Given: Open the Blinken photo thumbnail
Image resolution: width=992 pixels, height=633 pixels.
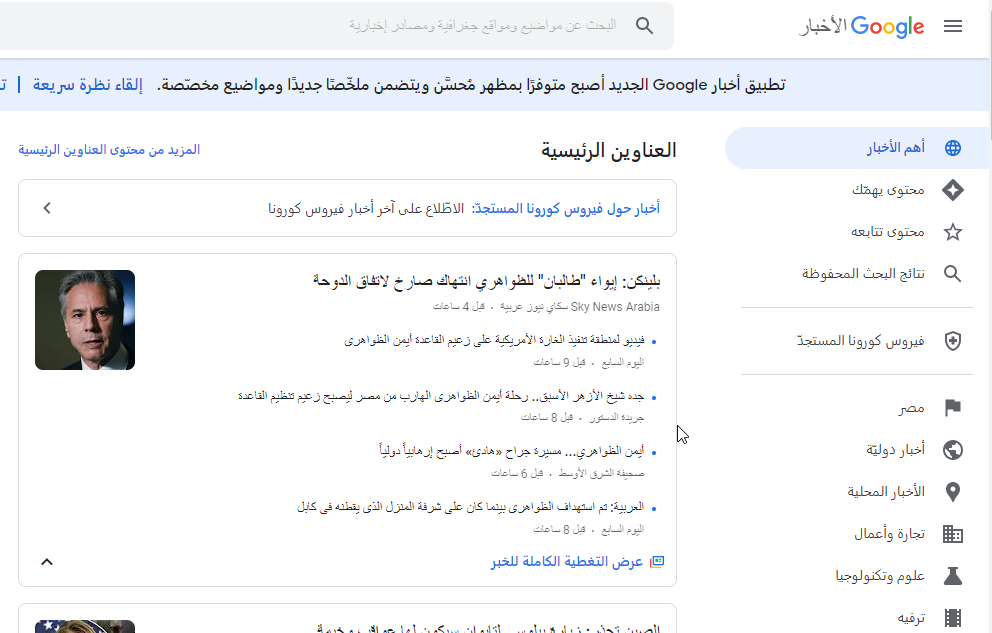Looking at the screenshot, I should click(85, 320).
